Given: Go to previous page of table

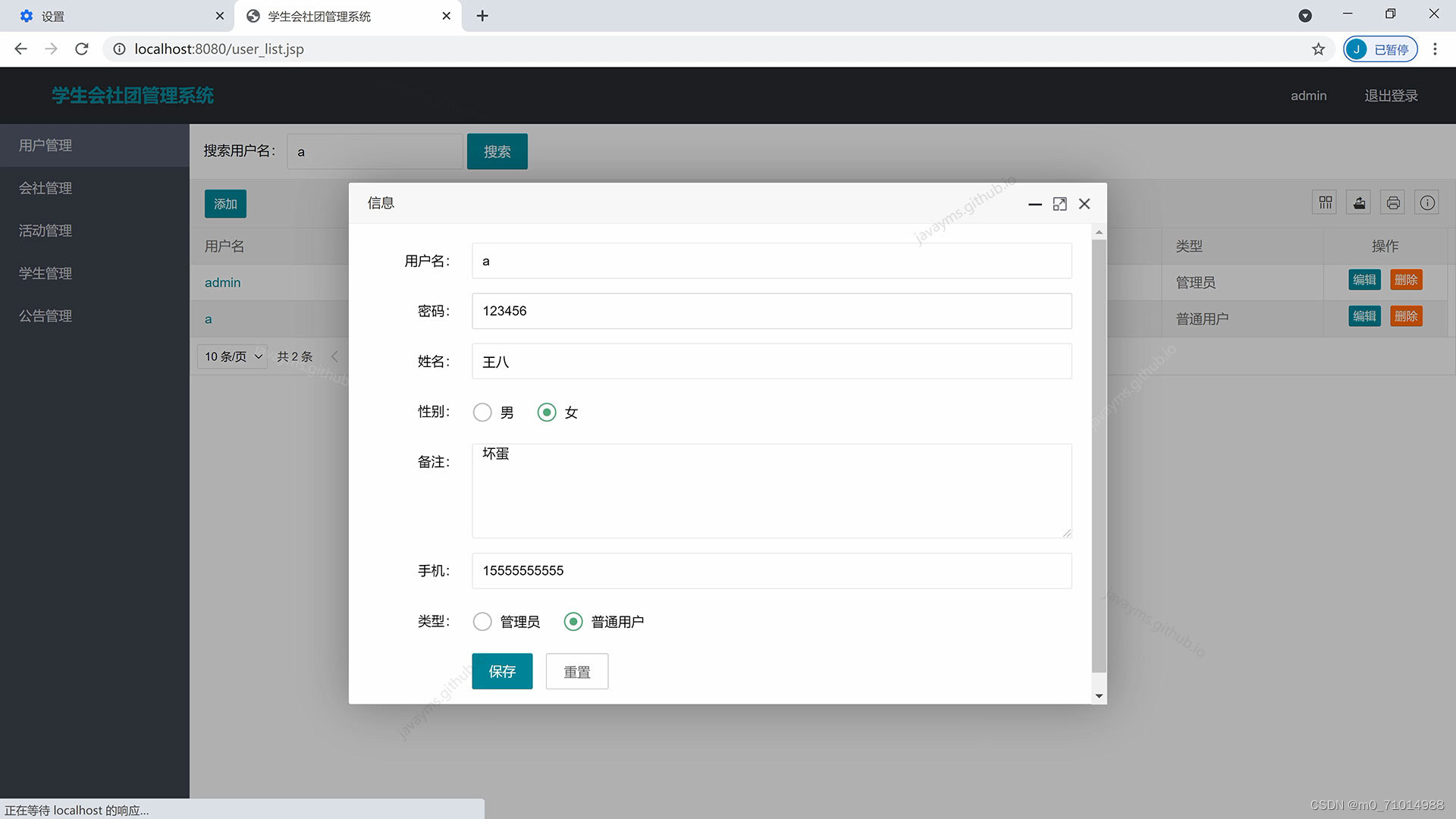Looking at the screenshot, I should point(334,356).
